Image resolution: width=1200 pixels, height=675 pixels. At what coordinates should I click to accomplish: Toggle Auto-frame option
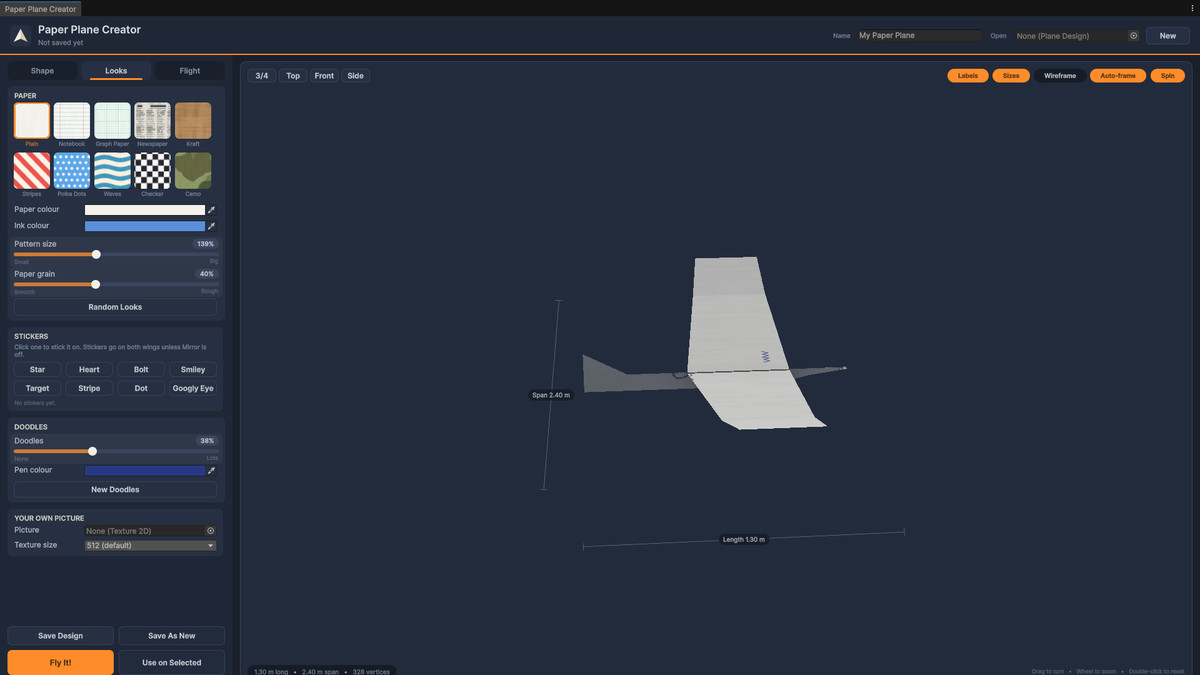point(1118,76)
